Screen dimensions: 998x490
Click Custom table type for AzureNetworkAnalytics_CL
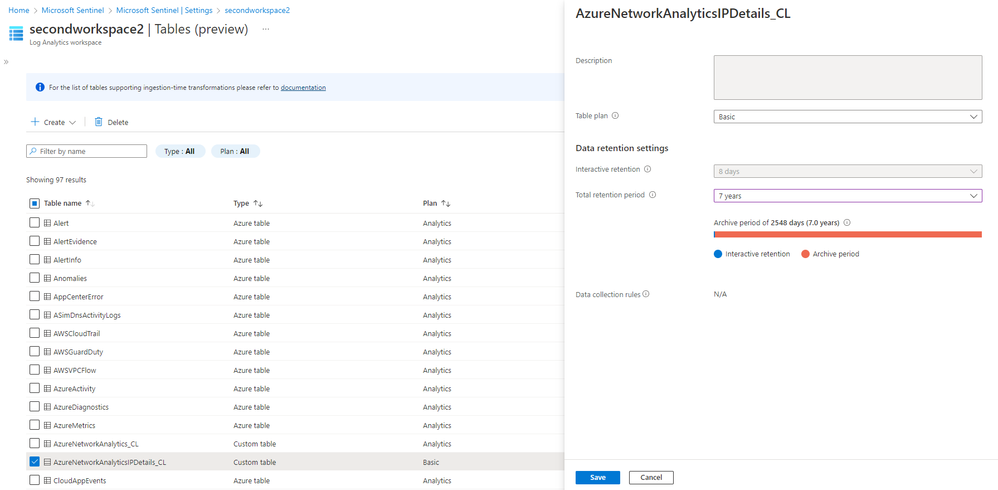point(255,444)
